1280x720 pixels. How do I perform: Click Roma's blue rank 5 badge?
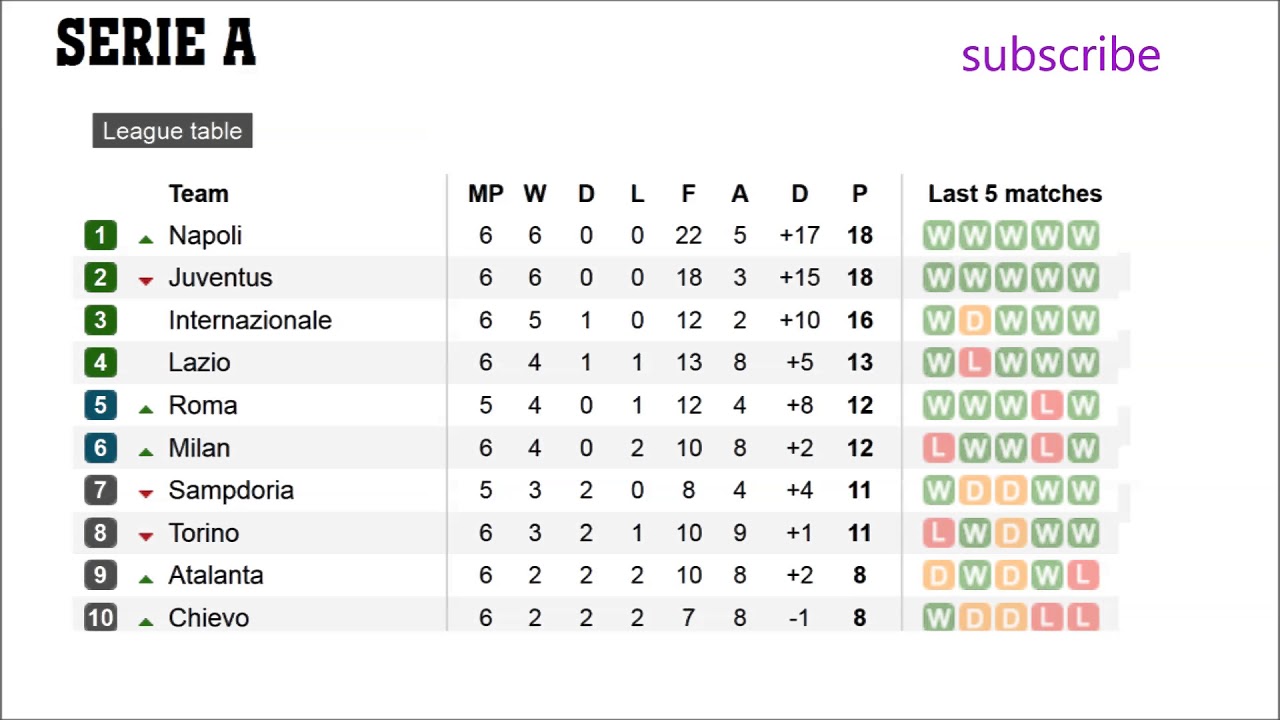point(100,406)
